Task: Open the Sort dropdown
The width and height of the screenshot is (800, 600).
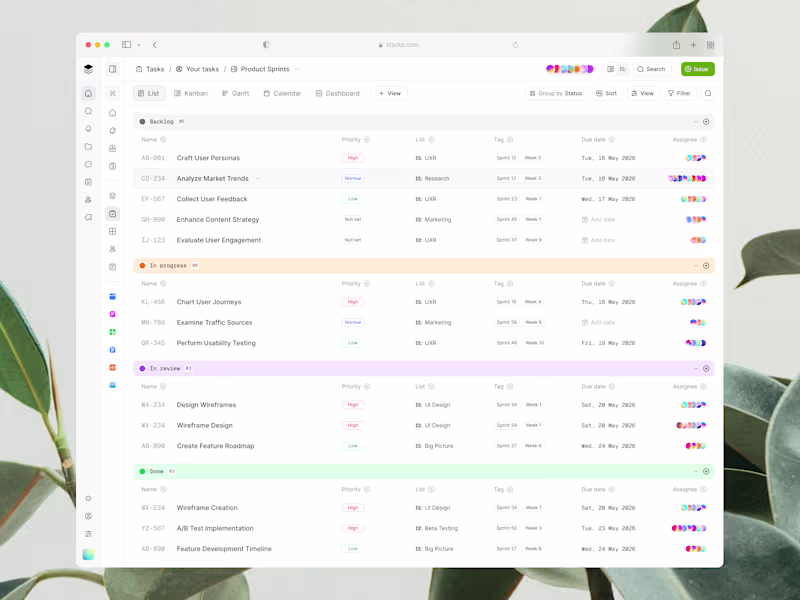Action: (607, 93)
